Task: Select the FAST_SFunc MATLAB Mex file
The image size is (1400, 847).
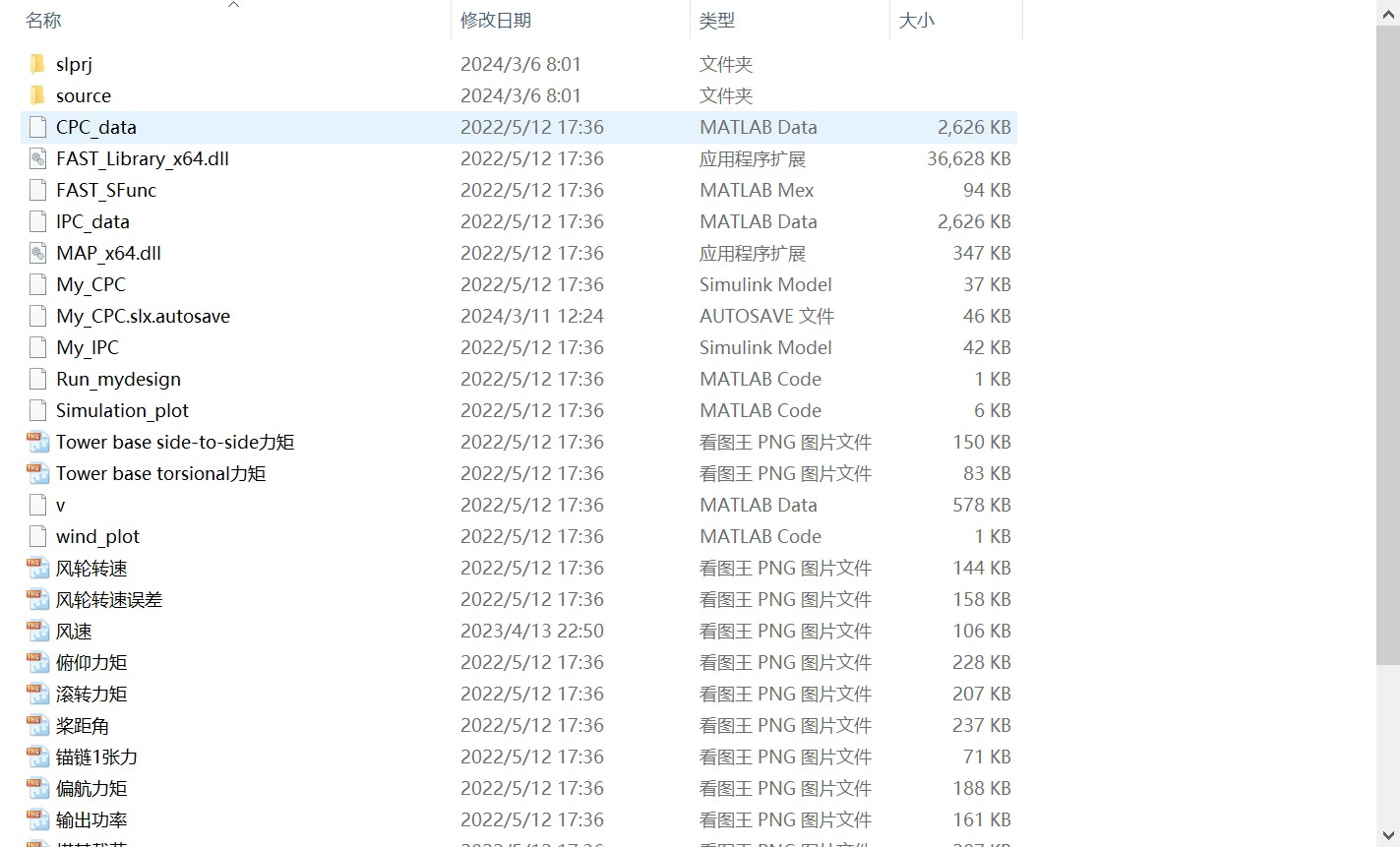Action: click(106, 190)
